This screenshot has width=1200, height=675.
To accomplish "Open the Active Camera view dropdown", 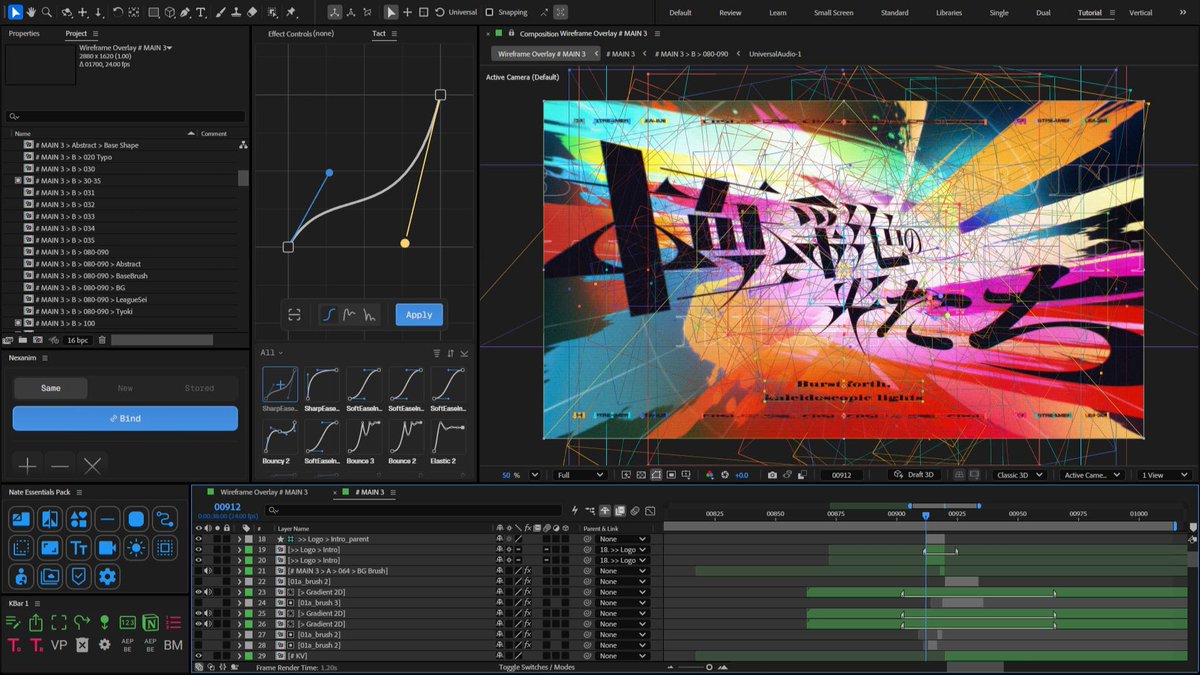I will click(1093, 475).
